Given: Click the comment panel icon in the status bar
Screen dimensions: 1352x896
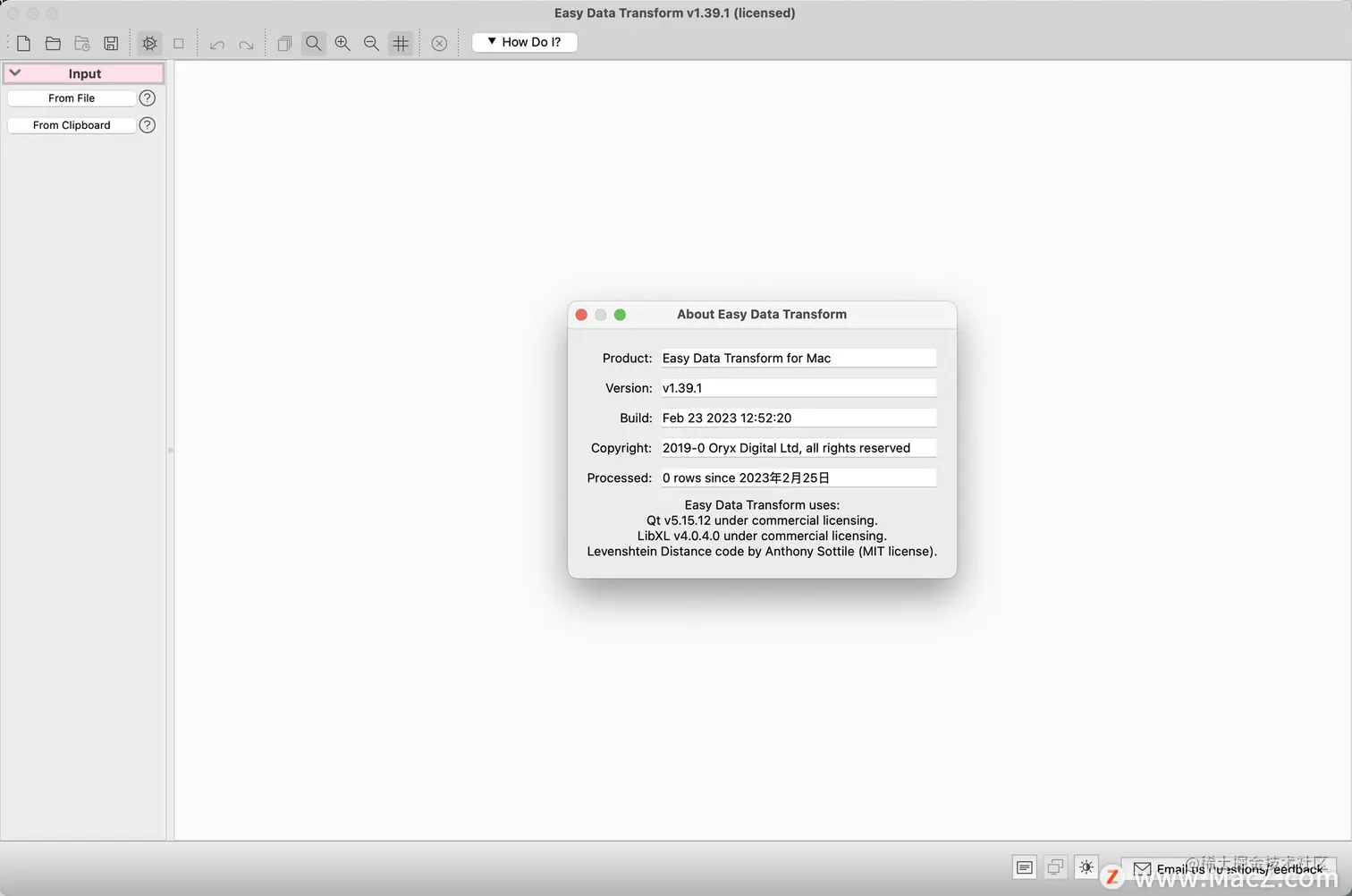Looking at the screenshot, I should coord(1025,867).
